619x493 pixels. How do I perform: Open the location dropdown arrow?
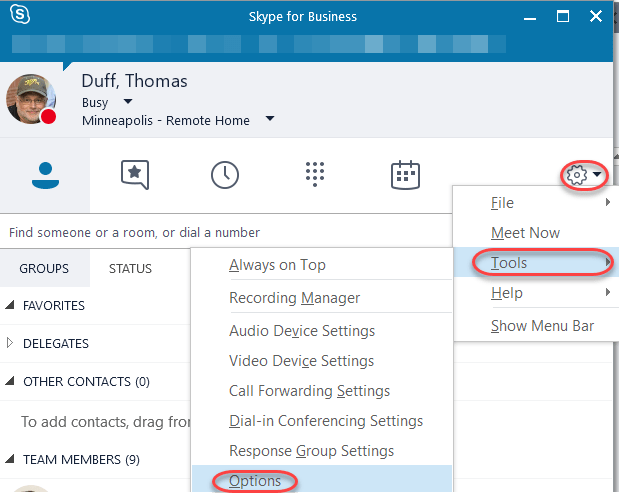pos(270,118)
